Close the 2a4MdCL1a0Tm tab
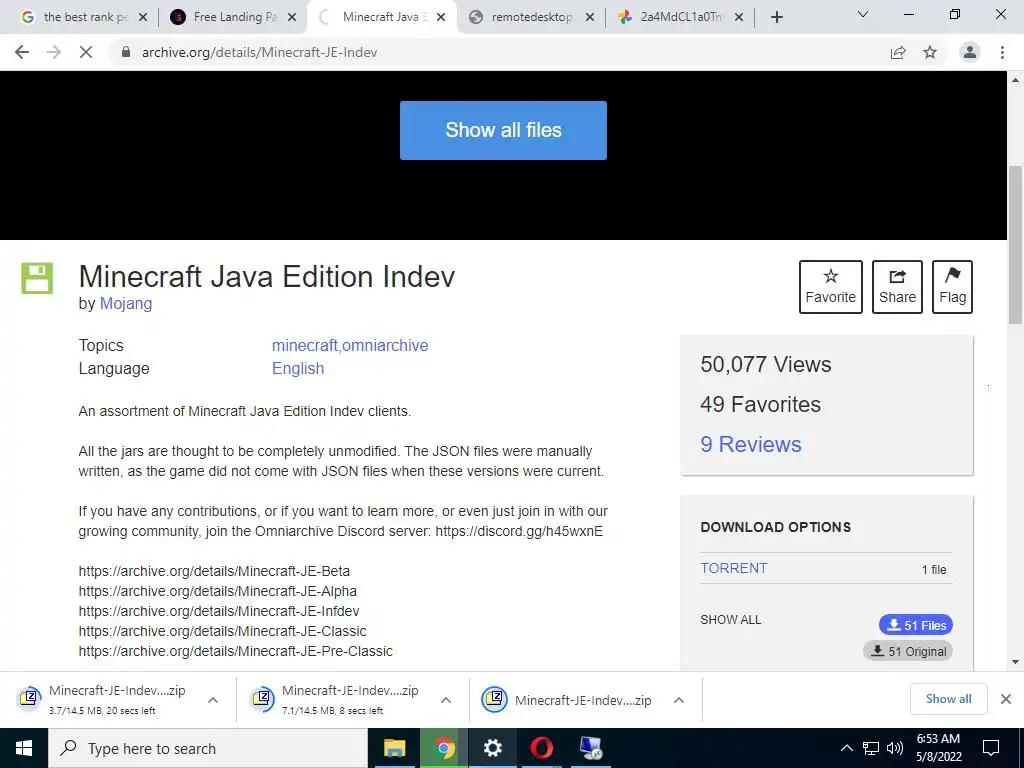The width and height of the screenshot is (1024, 768). pyautogui.click(x=739, y=17)
